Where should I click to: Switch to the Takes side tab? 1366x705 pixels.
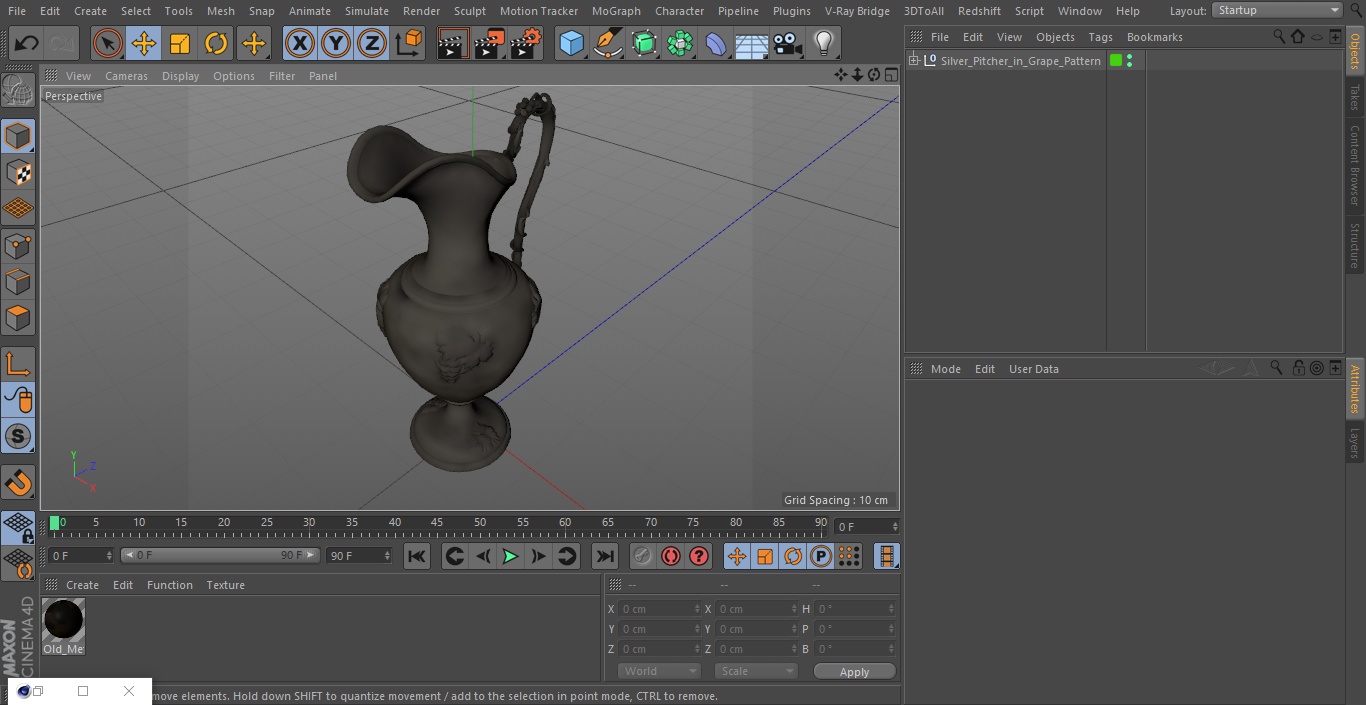1355,97
